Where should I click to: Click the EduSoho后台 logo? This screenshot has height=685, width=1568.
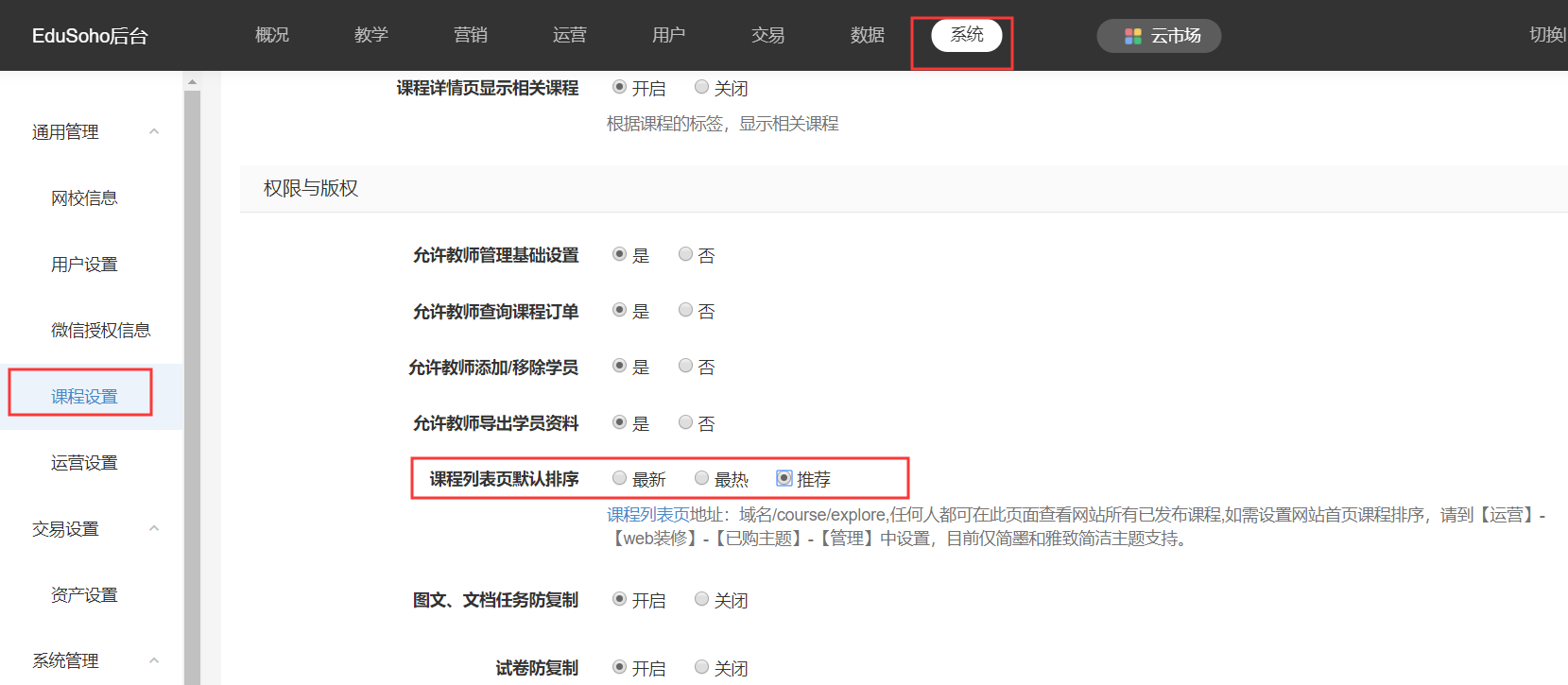click(x=90, y=36)
